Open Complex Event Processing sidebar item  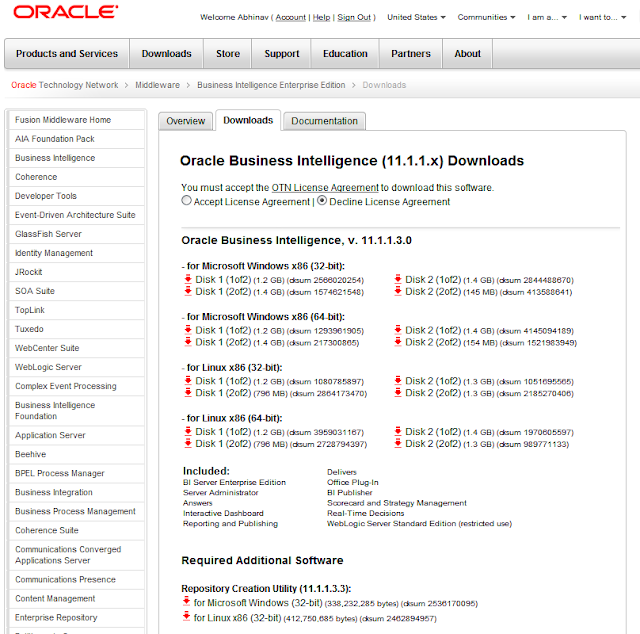pos(77,386)
